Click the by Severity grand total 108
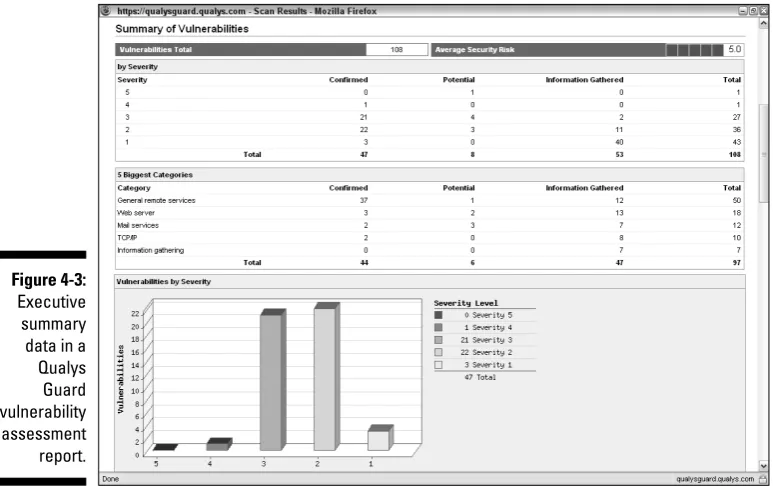 tap(735, 154)
